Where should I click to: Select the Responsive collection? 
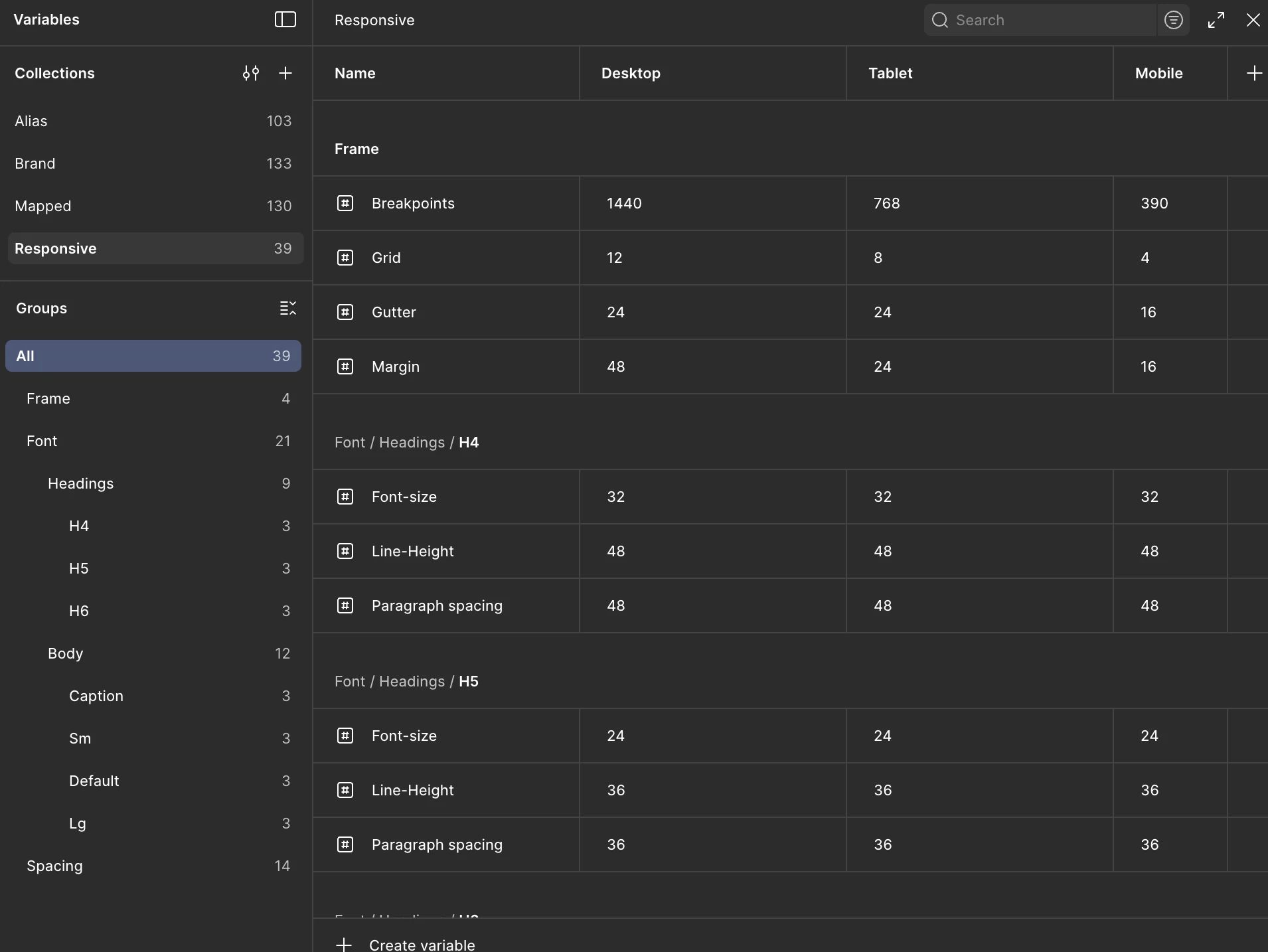point(156,248)
